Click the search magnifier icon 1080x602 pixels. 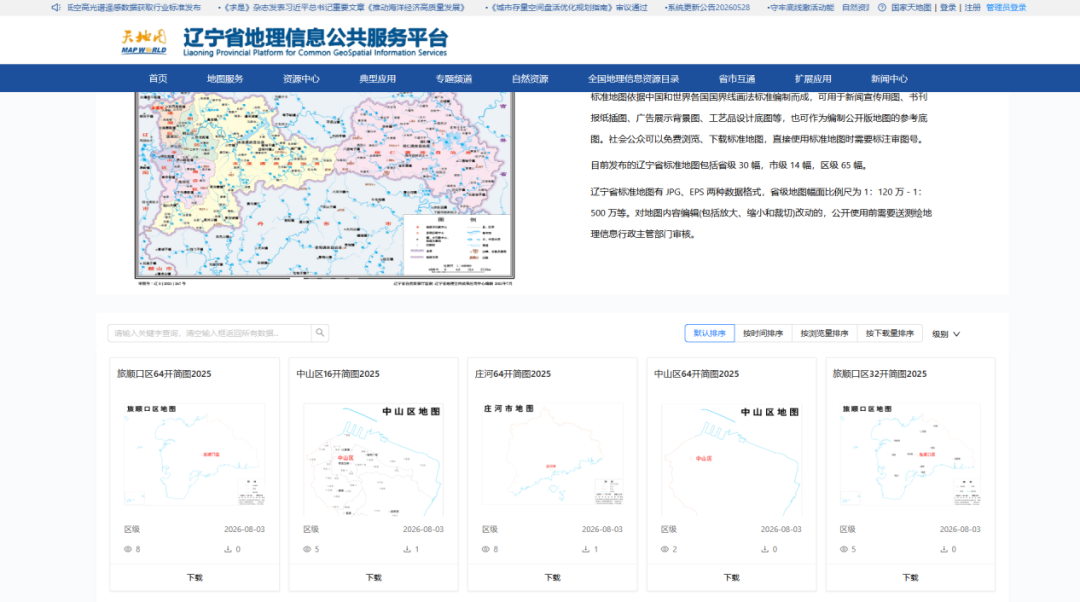[320, 333]
